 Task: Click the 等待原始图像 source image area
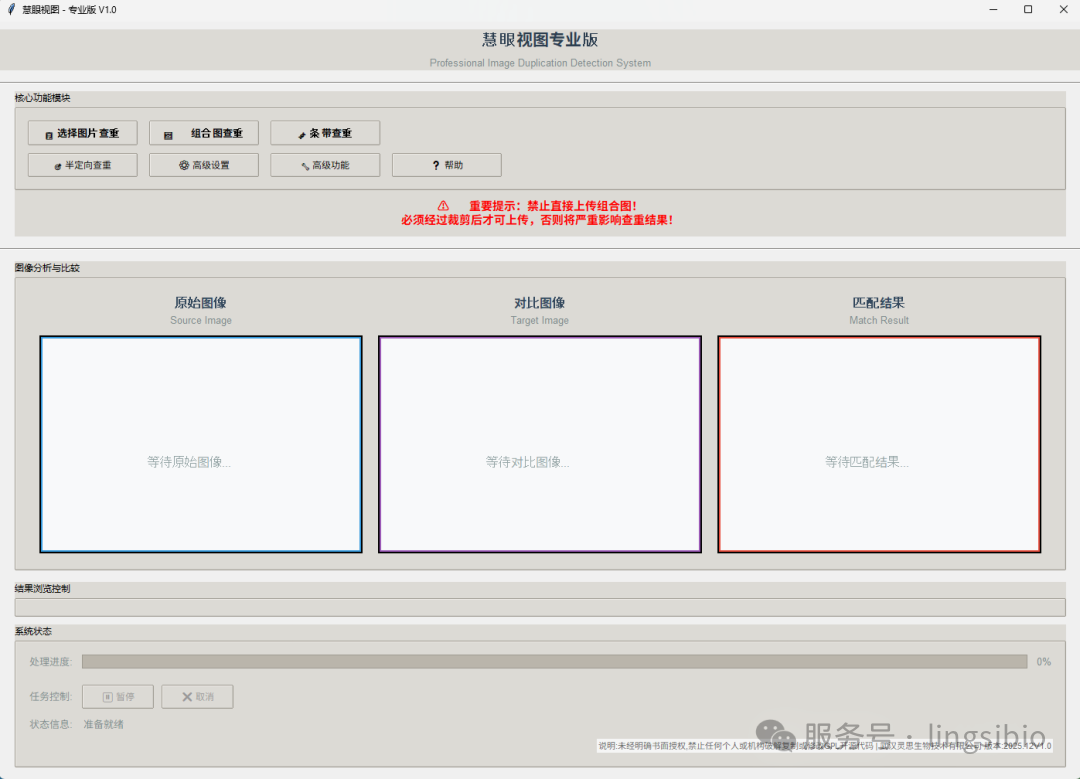click(x=200, y=444)
